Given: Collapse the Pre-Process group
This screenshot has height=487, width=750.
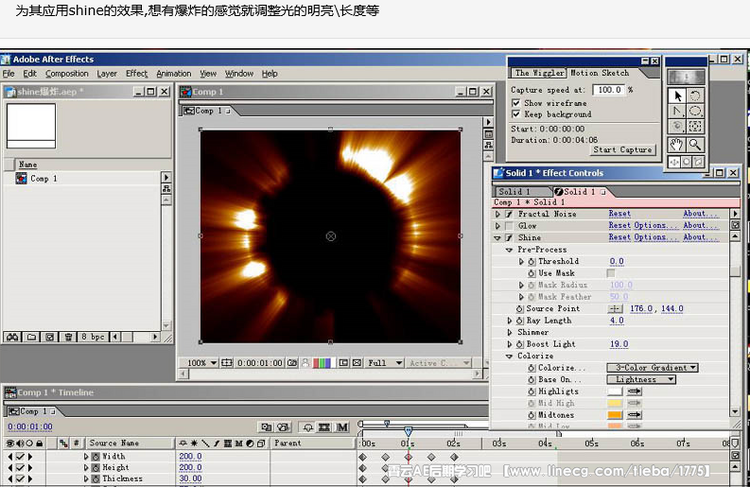Looking at the screenshot, I should [509, 250].
